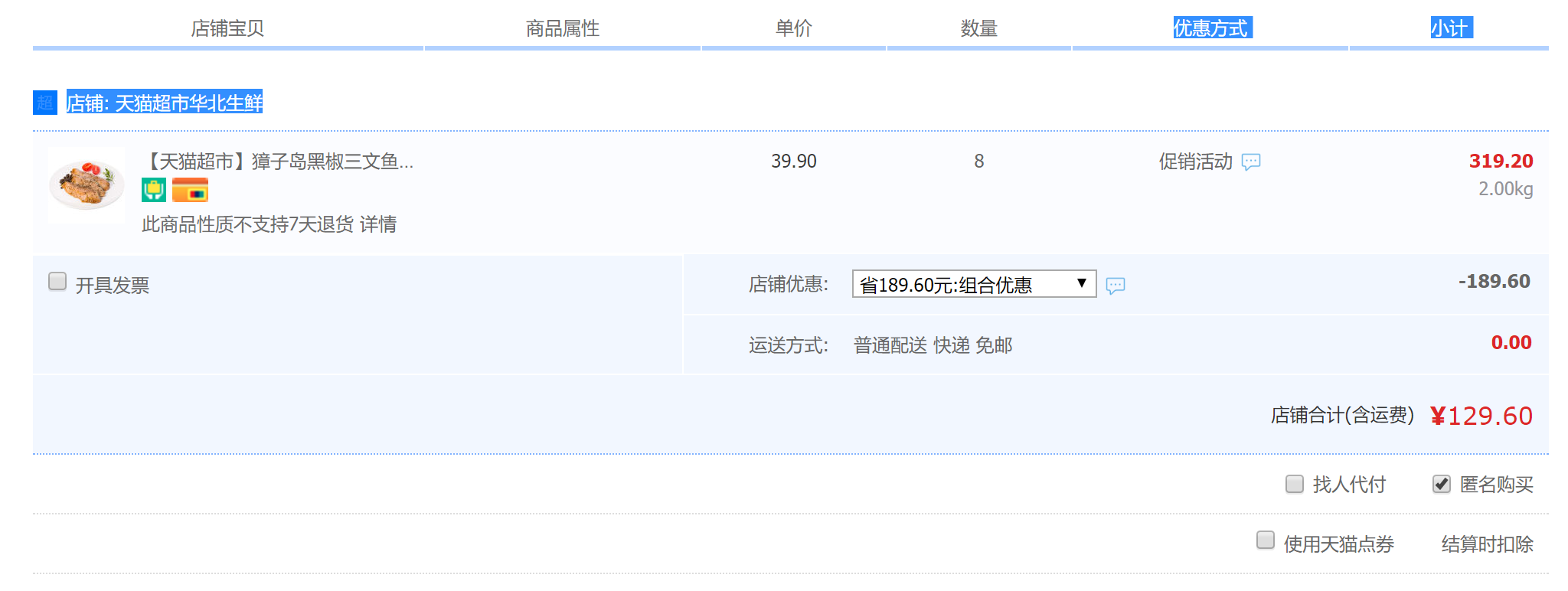Tick the 开具发票 invoice checkbox
Screen dimensions: 1568x591
[57, 281]
